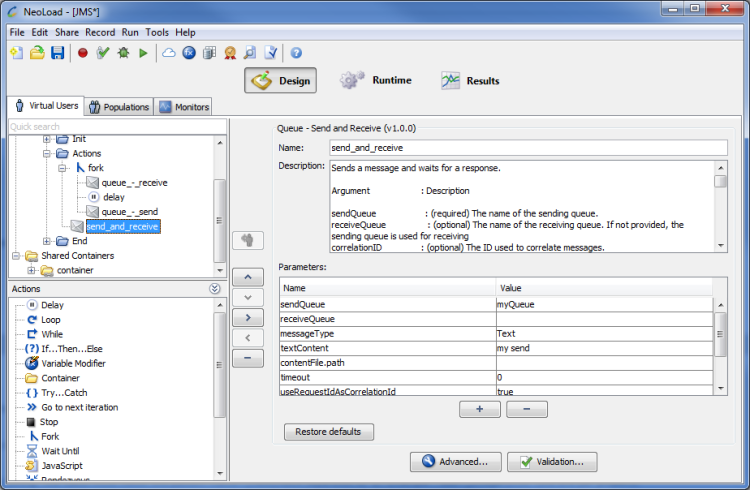Open the fx variables icon
Screen dimensions: 750x490
tap(189, 52)
